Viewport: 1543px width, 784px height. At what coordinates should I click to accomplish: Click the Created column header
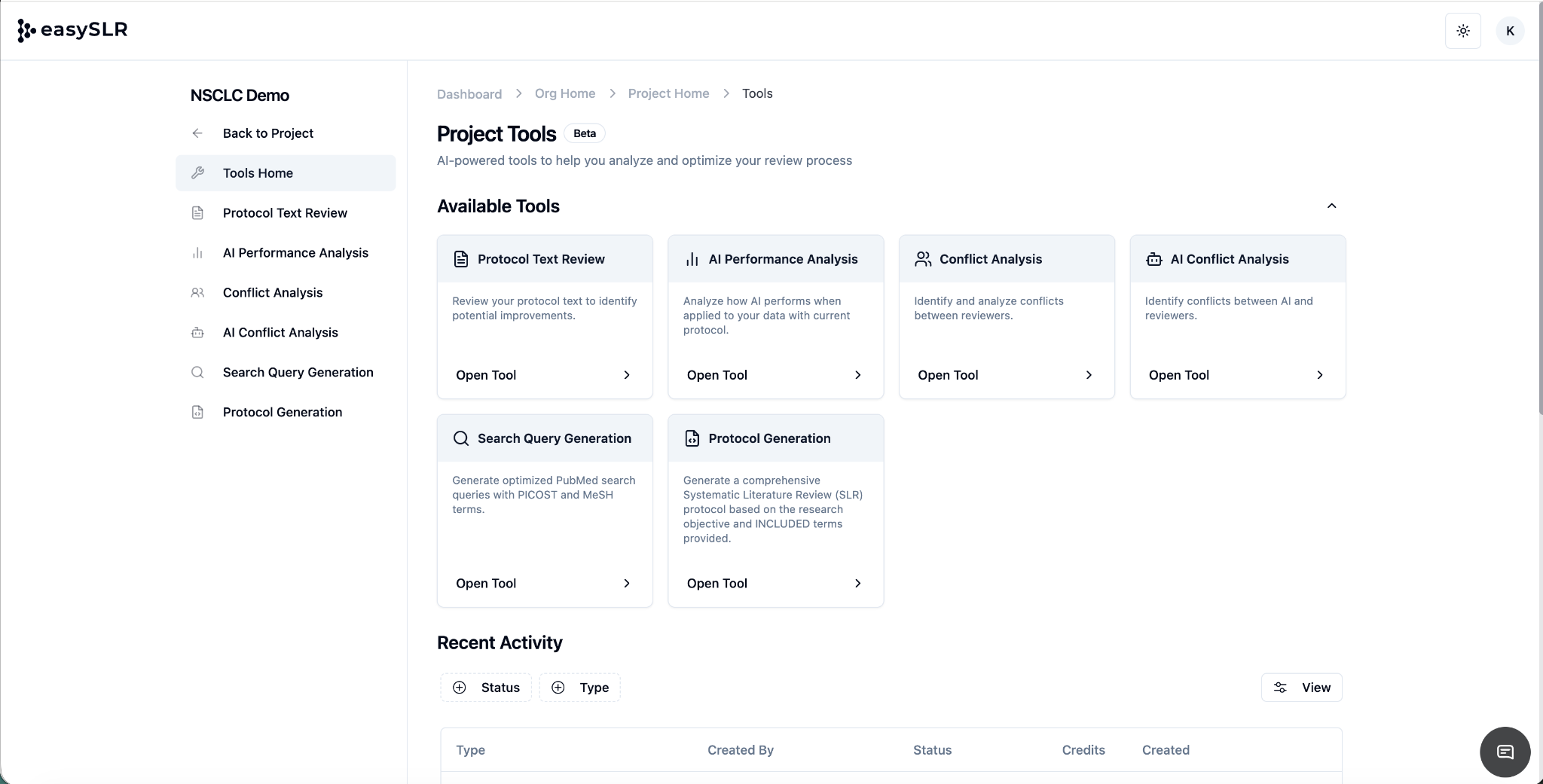click(x=1166, y=750)
